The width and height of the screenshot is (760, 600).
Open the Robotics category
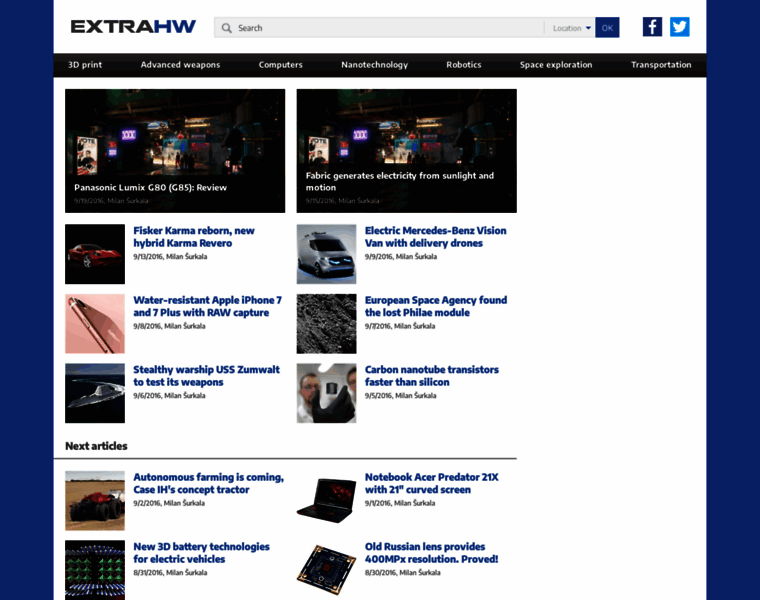pyautogui.click(x=464, y=65)
